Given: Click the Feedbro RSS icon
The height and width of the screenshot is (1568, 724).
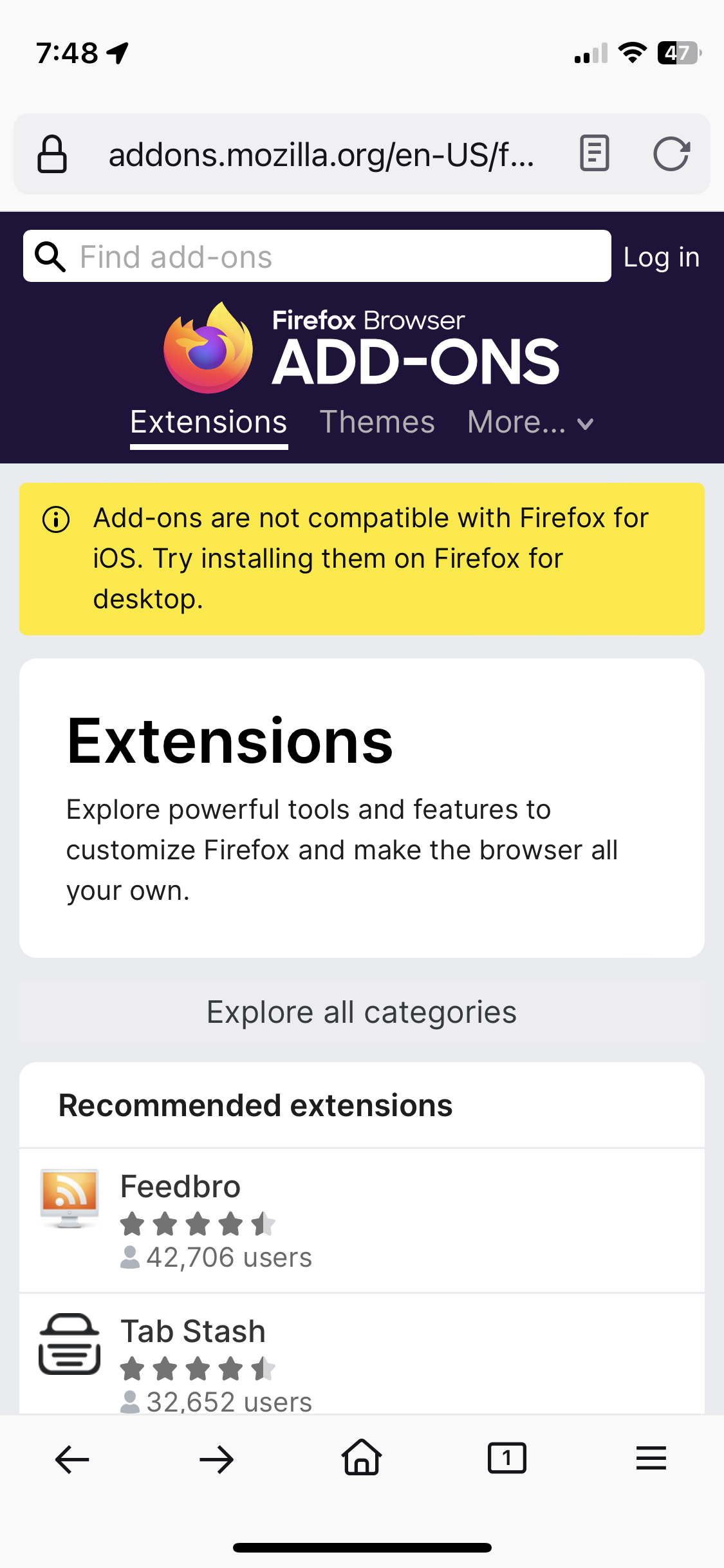Looking at the screenshot, I should coord(69,1198).
